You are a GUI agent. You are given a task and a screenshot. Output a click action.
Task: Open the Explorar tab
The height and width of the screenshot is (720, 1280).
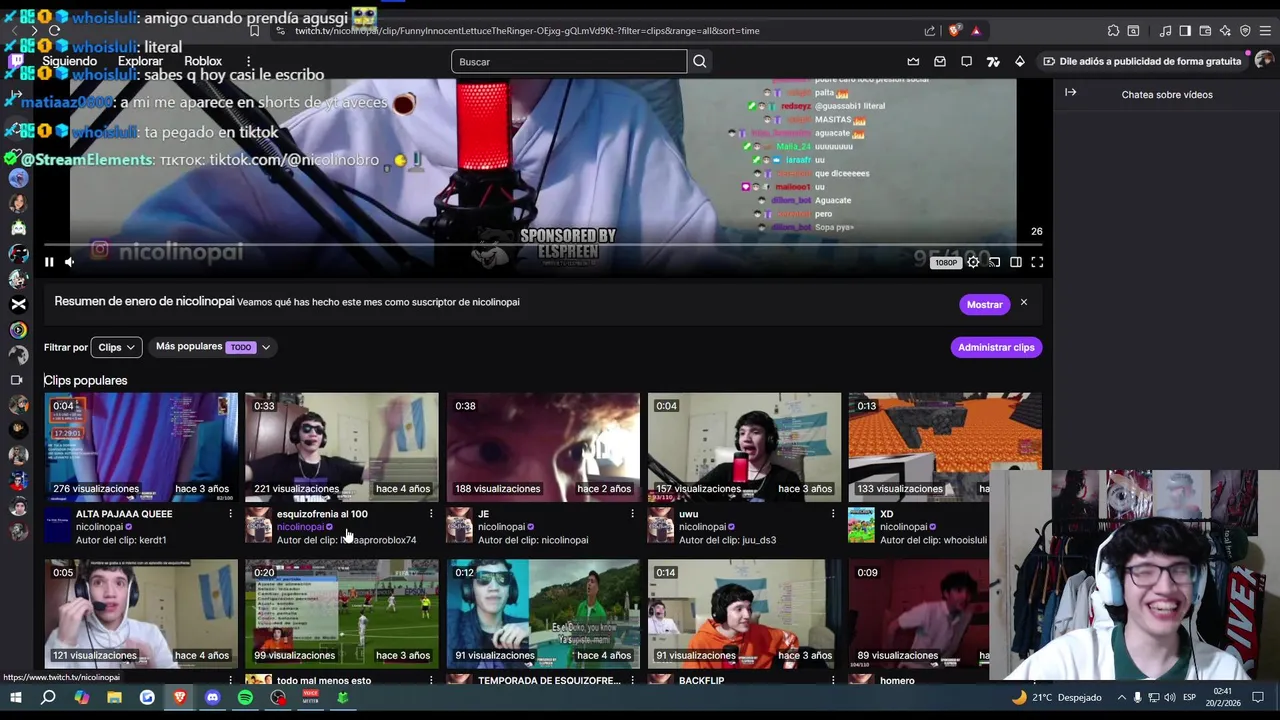coord(140,61)
